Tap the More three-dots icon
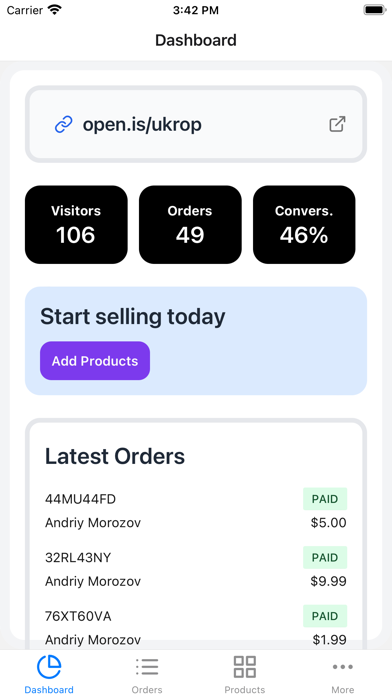 click(343, 667)
